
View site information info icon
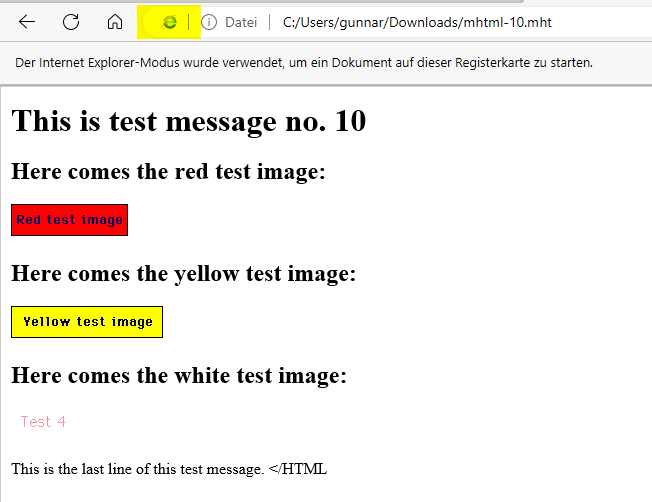(x=209, y=22)
